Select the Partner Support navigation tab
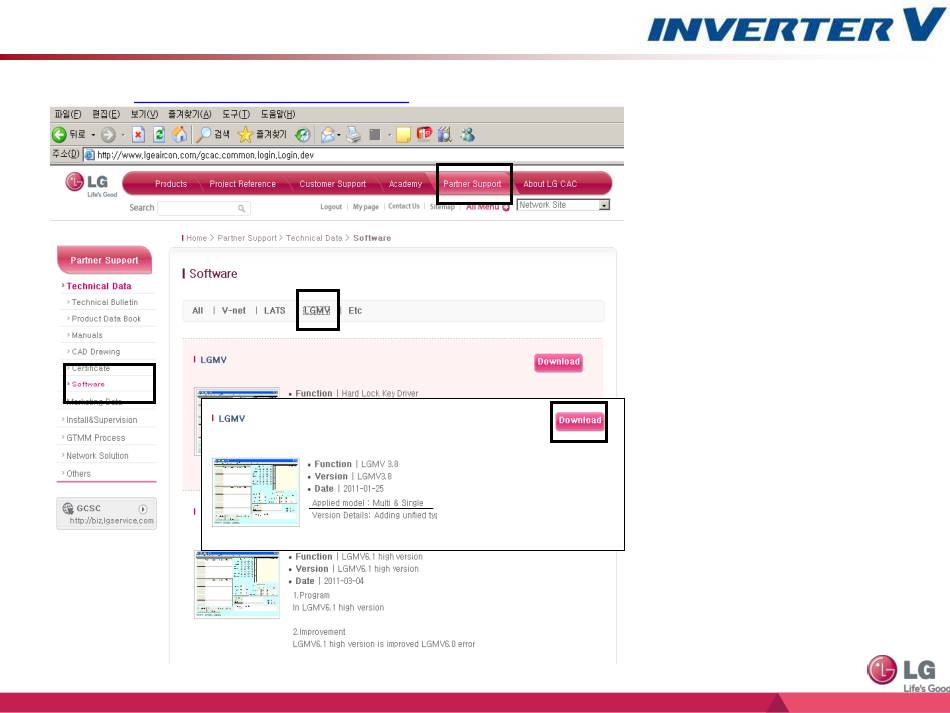 [x=473, y=184]
